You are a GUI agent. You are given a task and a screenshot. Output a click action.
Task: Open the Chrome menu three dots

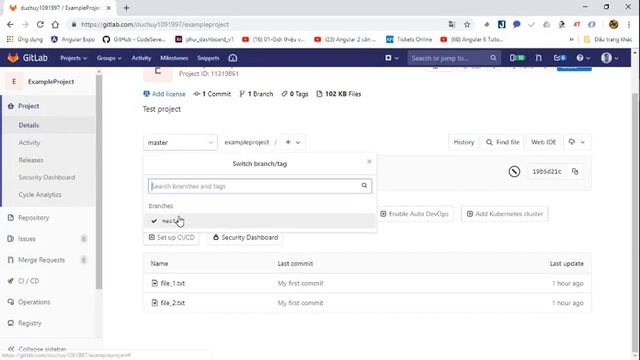pyautogui.click(x=629, y=24)
